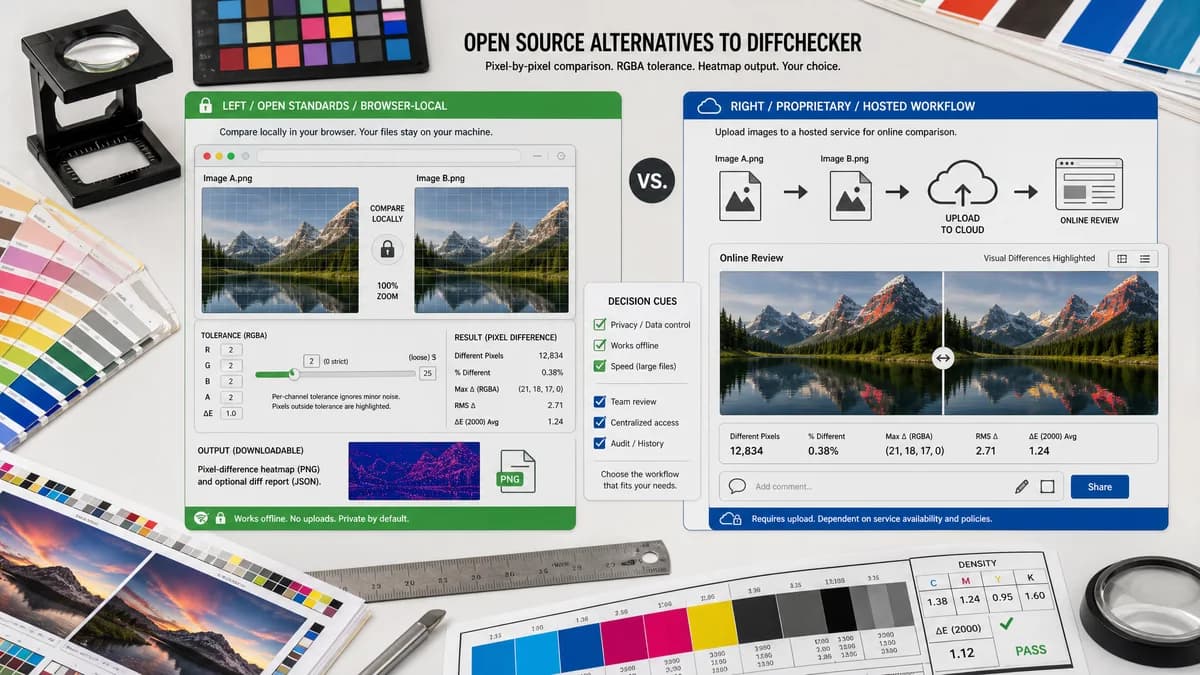Click the loose limit box showing 25

pos(428,373)
